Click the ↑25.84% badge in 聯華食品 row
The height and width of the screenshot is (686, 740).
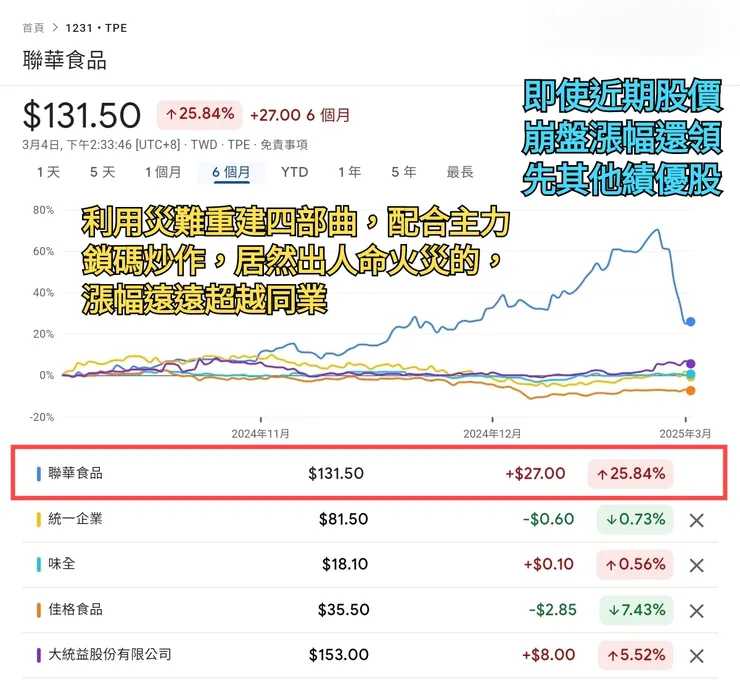point(631,474)
